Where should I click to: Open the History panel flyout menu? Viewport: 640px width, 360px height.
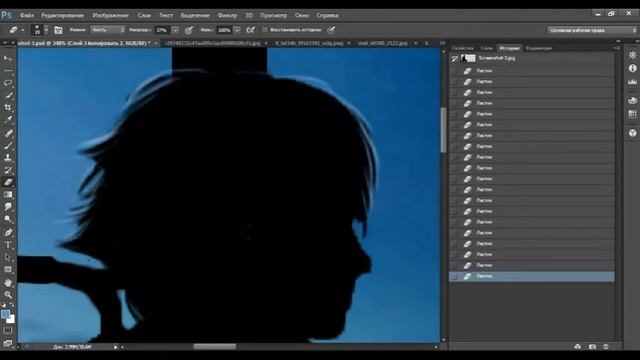point(617,48)
